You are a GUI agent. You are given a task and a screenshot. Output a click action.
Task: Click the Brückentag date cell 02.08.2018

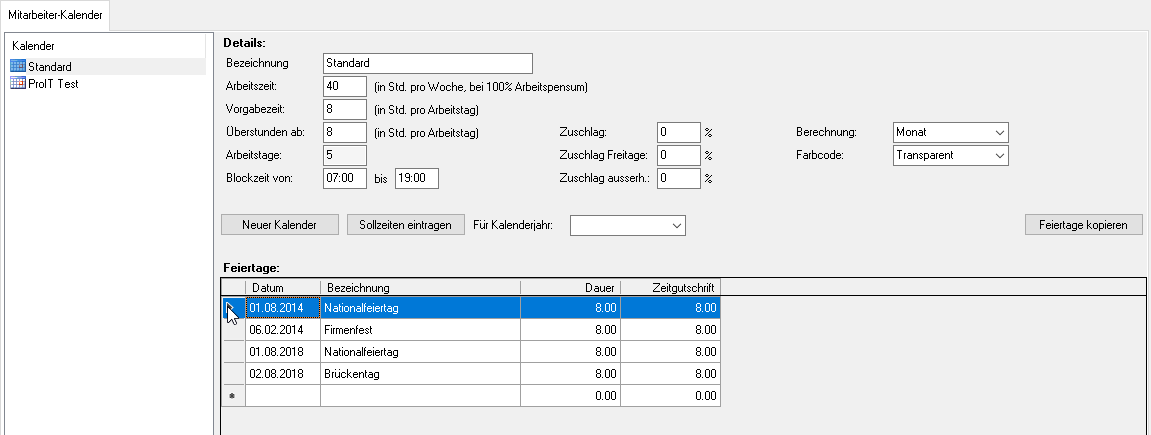pos(282,374)
